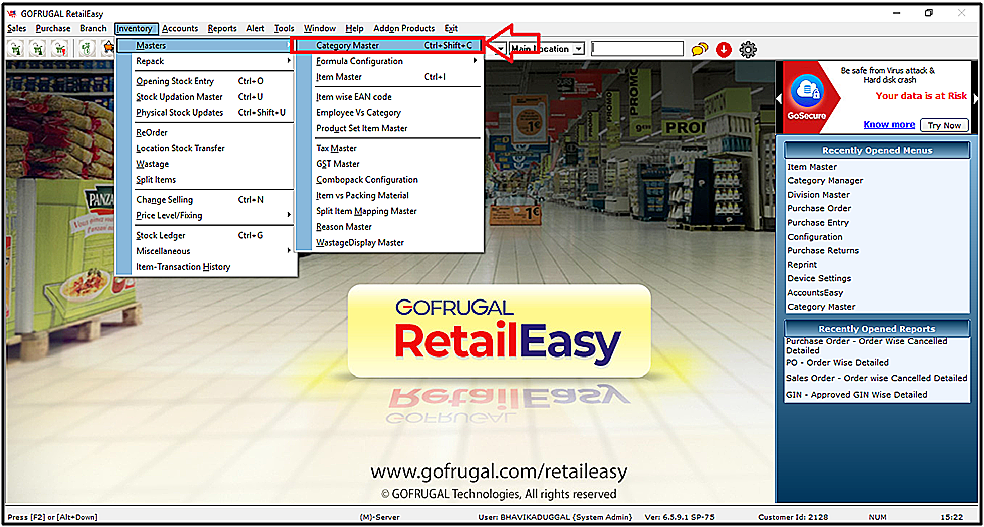Open Reason Master

(388, 226)
